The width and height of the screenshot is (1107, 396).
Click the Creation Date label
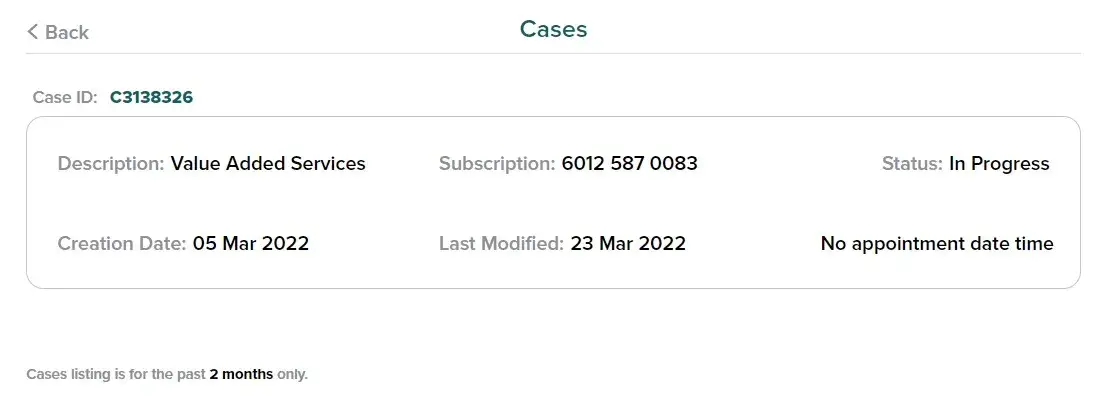pos(122,244)
